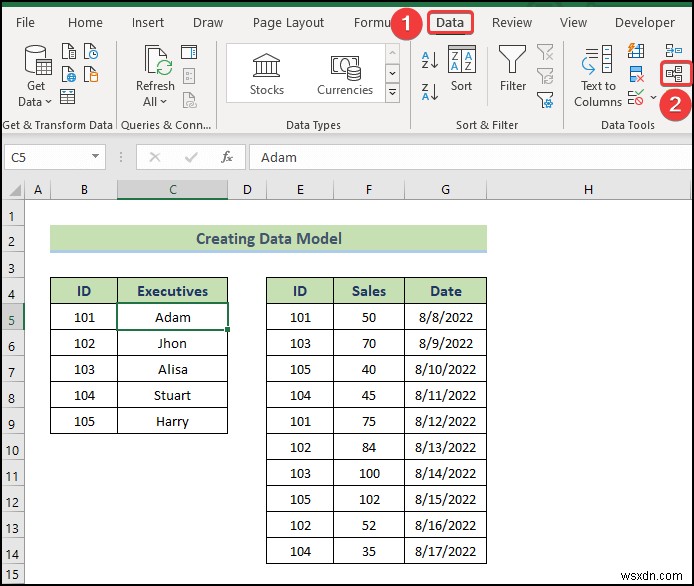Image resolution: width=694 pixels, height=586 pixels.
Task: Select the Data ribbon tab
Action: click(x=450, y=23)
